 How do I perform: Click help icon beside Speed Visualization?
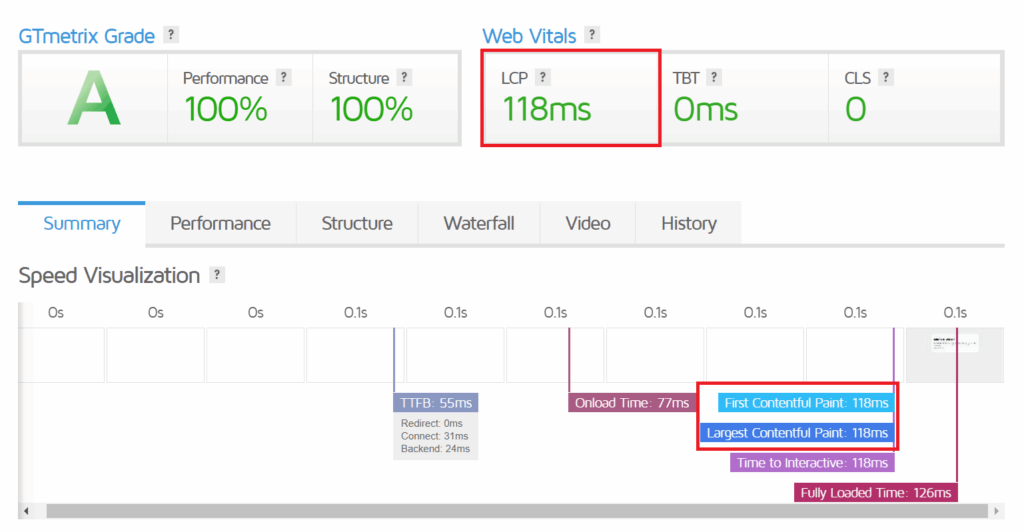tap(217, 275)
